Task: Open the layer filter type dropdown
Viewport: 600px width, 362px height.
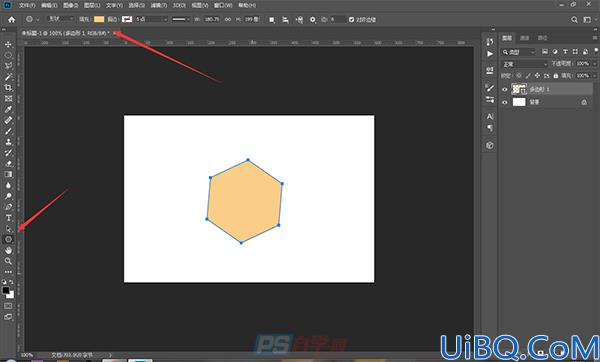Action: coord(519,52)
